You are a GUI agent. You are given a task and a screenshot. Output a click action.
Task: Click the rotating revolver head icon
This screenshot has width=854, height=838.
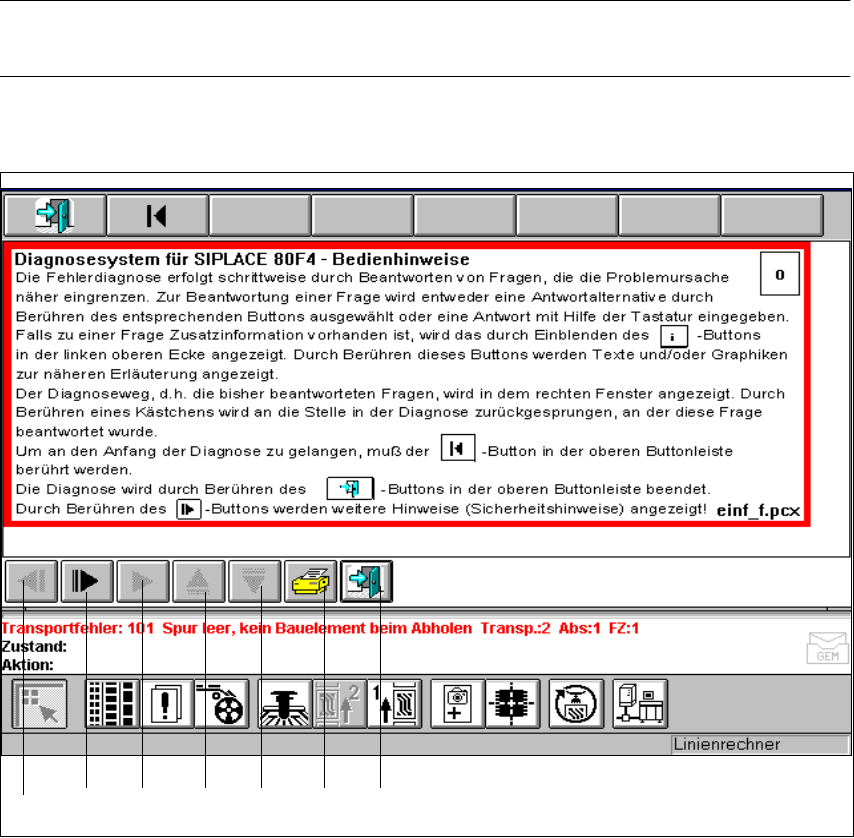pyautogui.click(x=576, y=704)
